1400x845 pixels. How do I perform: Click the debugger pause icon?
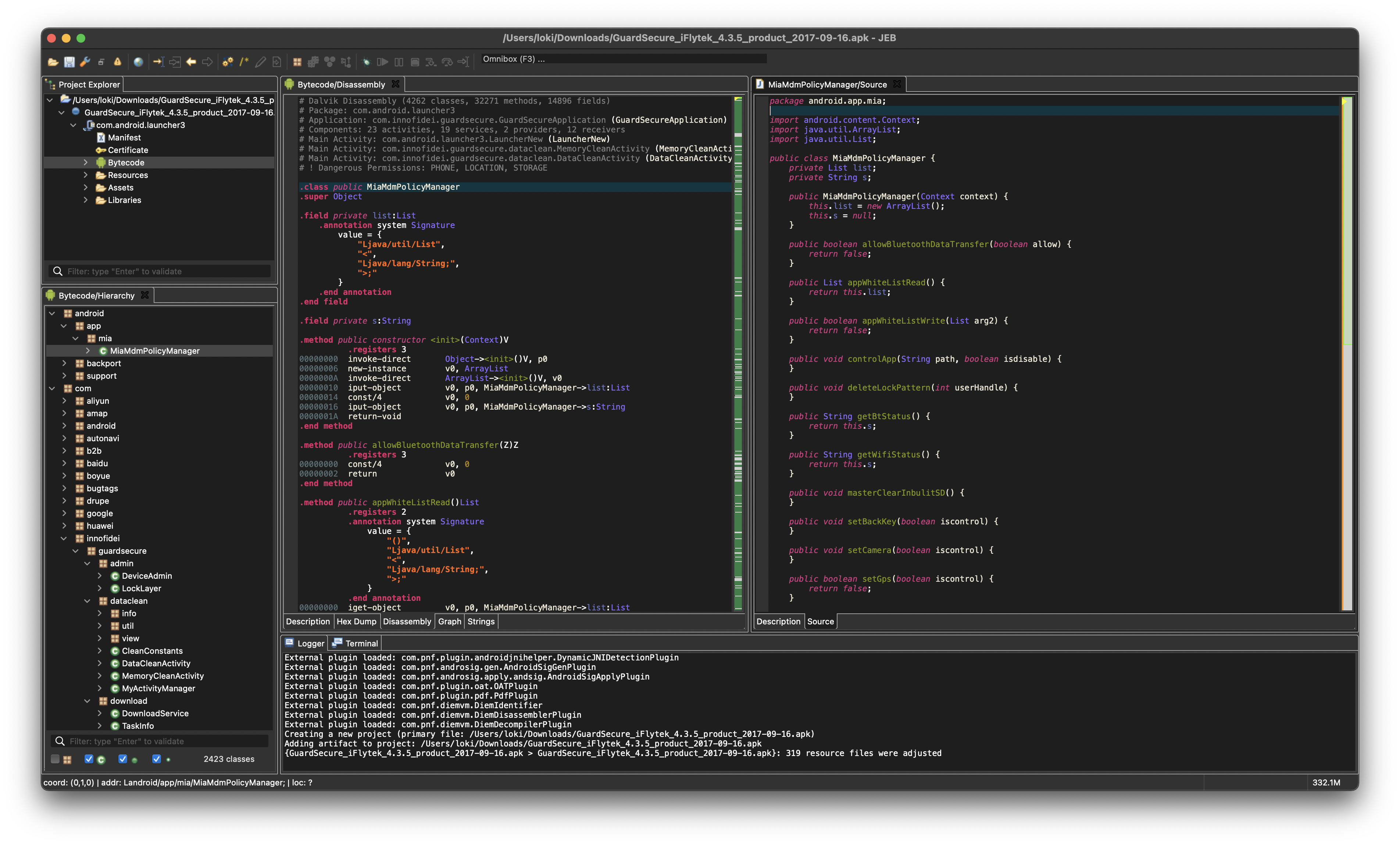399,62
